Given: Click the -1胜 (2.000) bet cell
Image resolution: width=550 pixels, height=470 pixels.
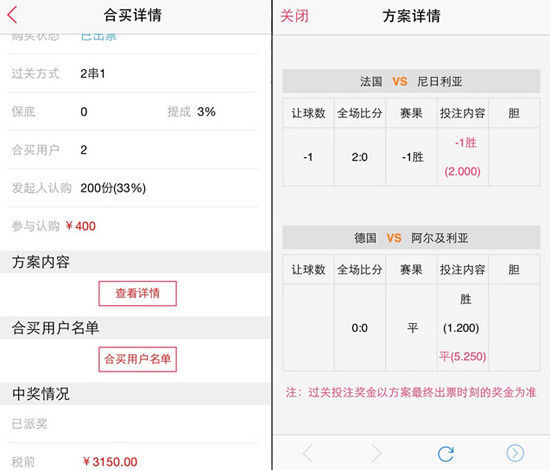Looking at the screenshot, I should point(463,157).
